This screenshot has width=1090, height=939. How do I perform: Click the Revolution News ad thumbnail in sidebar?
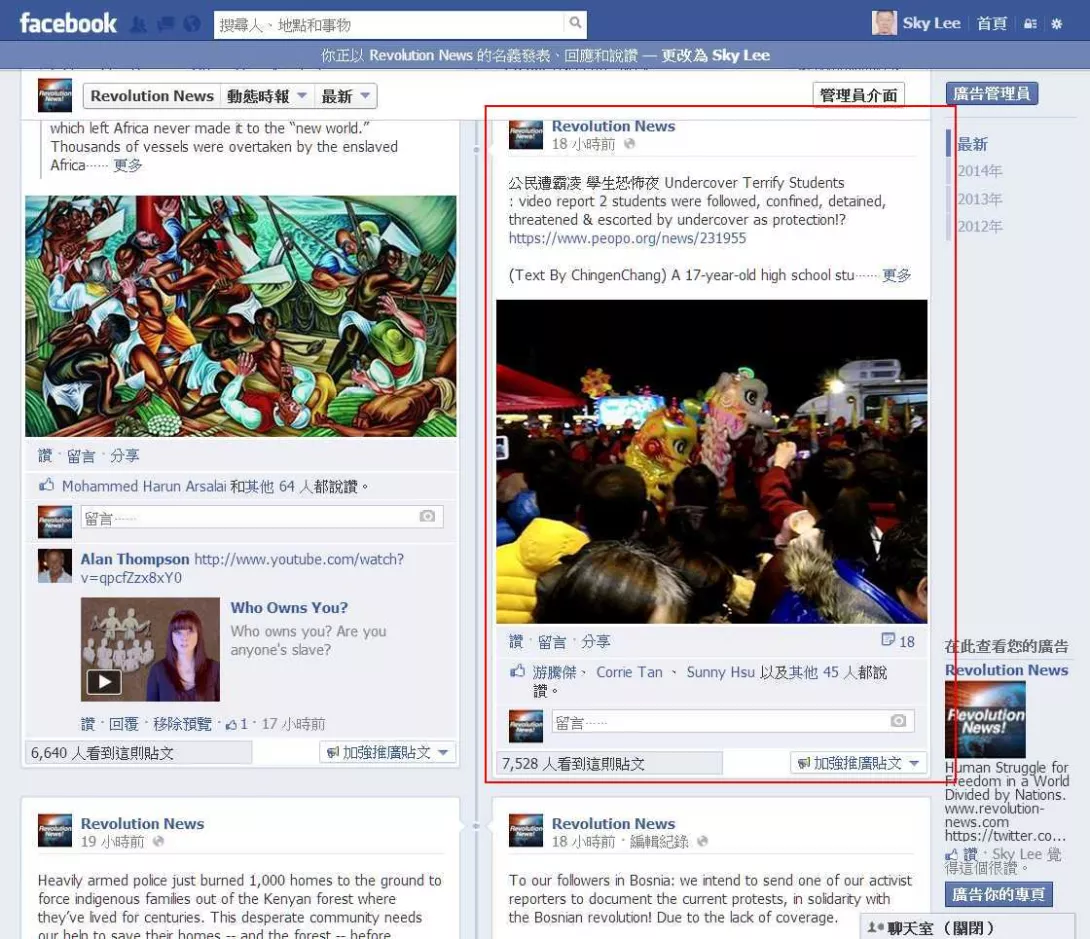(x=985, y=719)
